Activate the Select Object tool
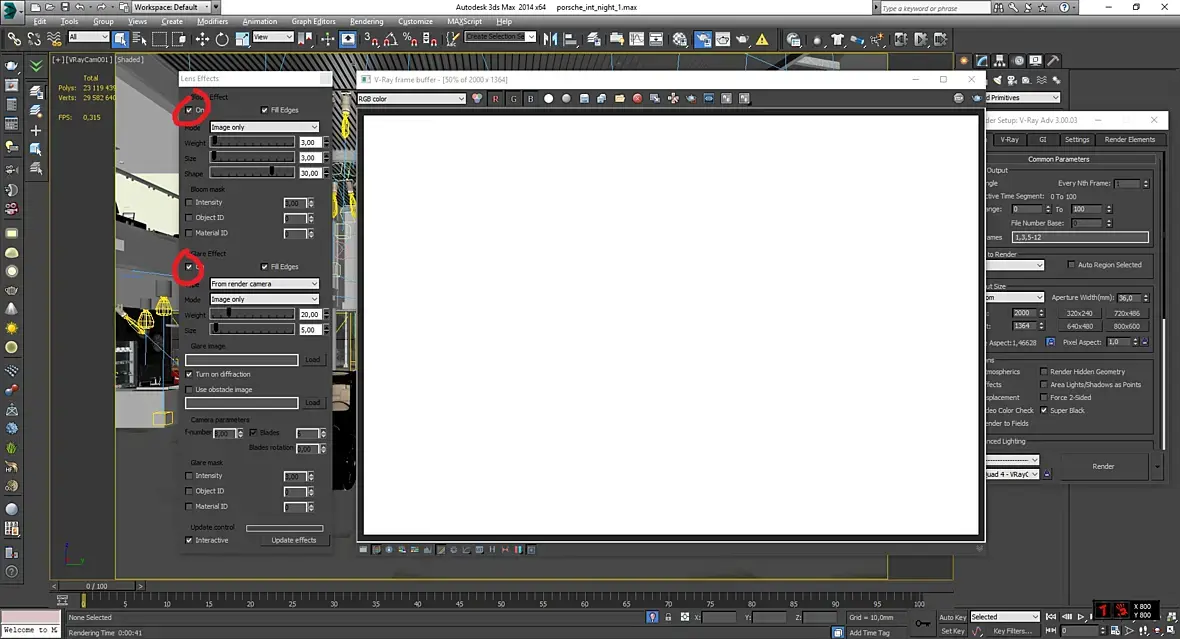Viewport: 1180px width, 639px height. pyautogui.click(x=120, y=39)
